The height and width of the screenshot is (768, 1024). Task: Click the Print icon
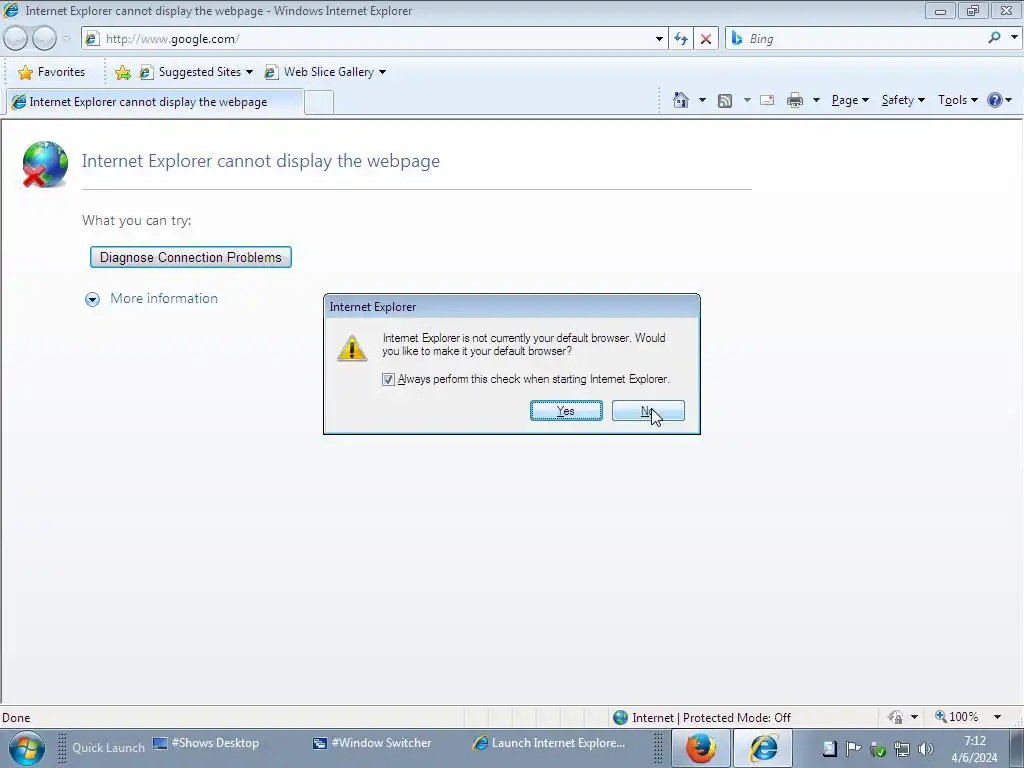click(x=795, y=100)
